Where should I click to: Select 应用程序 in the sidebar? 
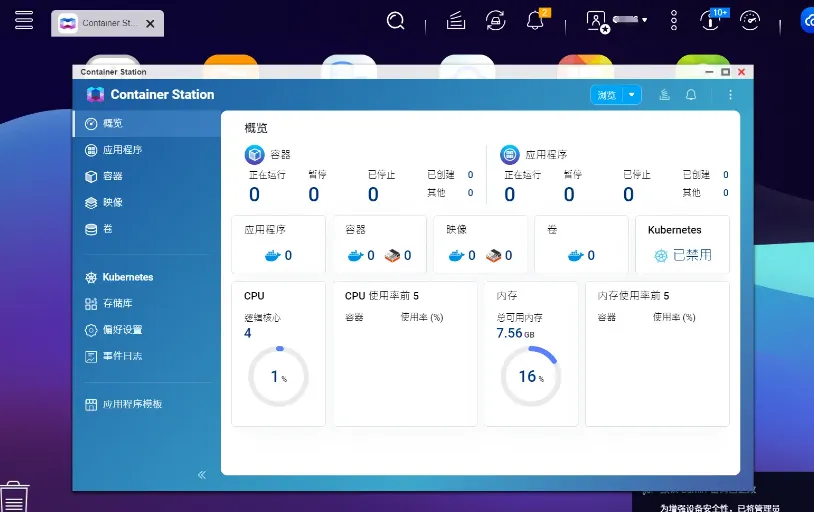[x=147, y=150]
